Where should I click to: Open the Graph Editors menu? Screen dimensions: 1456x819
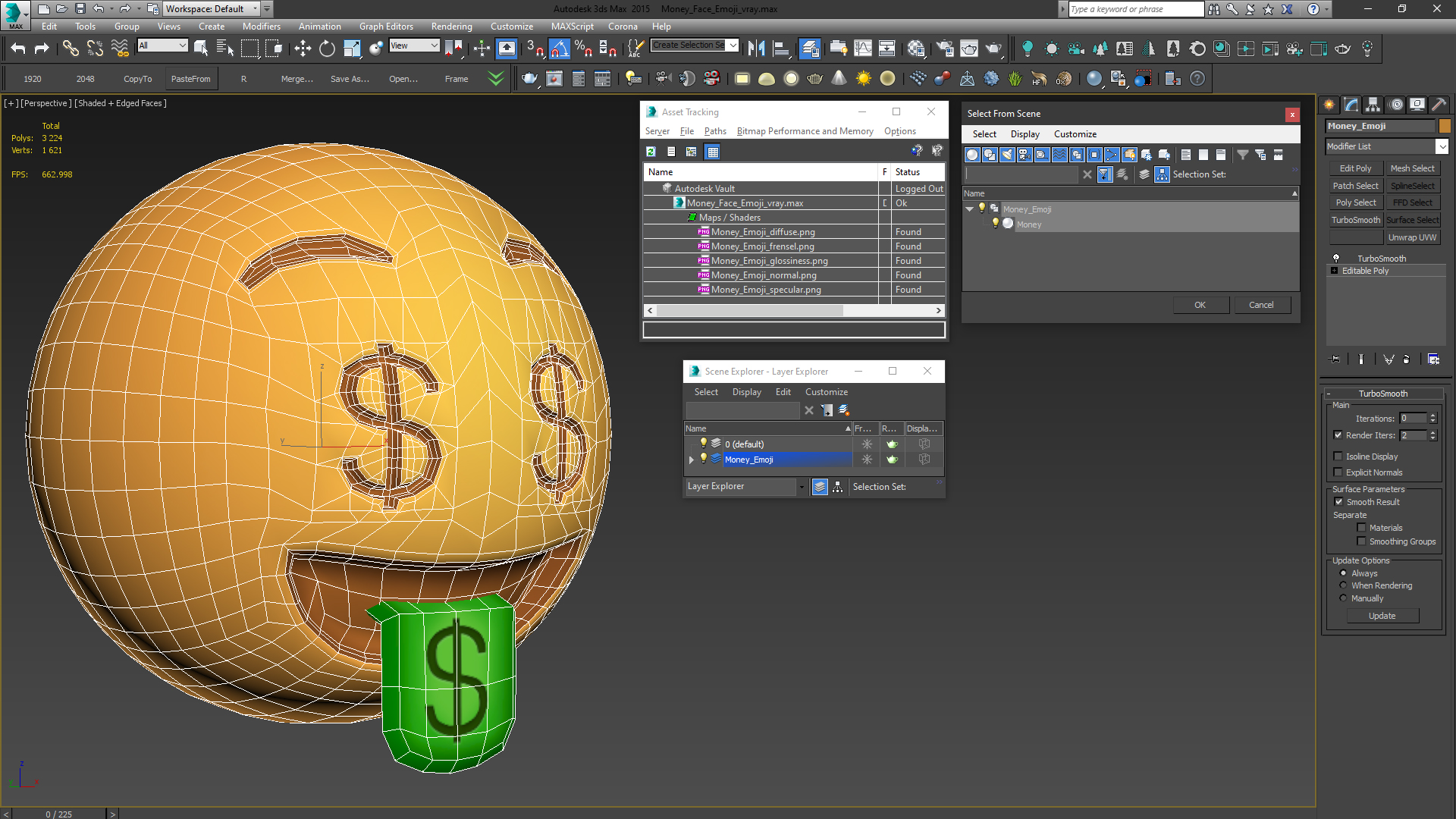386,27
